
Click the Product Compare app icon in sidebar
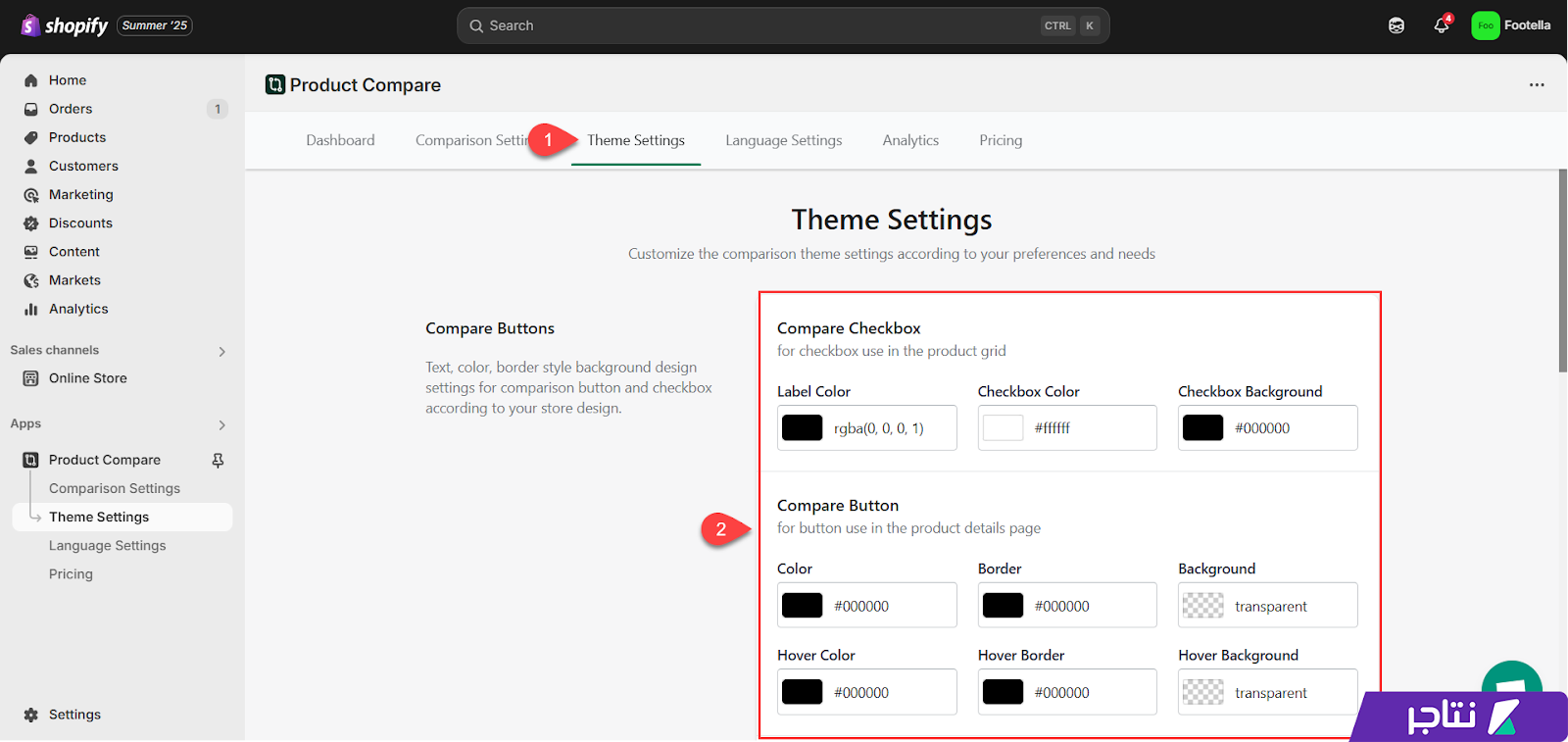(x=31, y=460)
